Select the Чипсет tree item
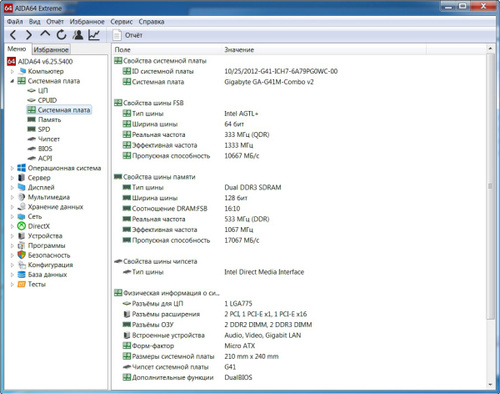This screenshot has height=394, width=500. coord(49,139)
